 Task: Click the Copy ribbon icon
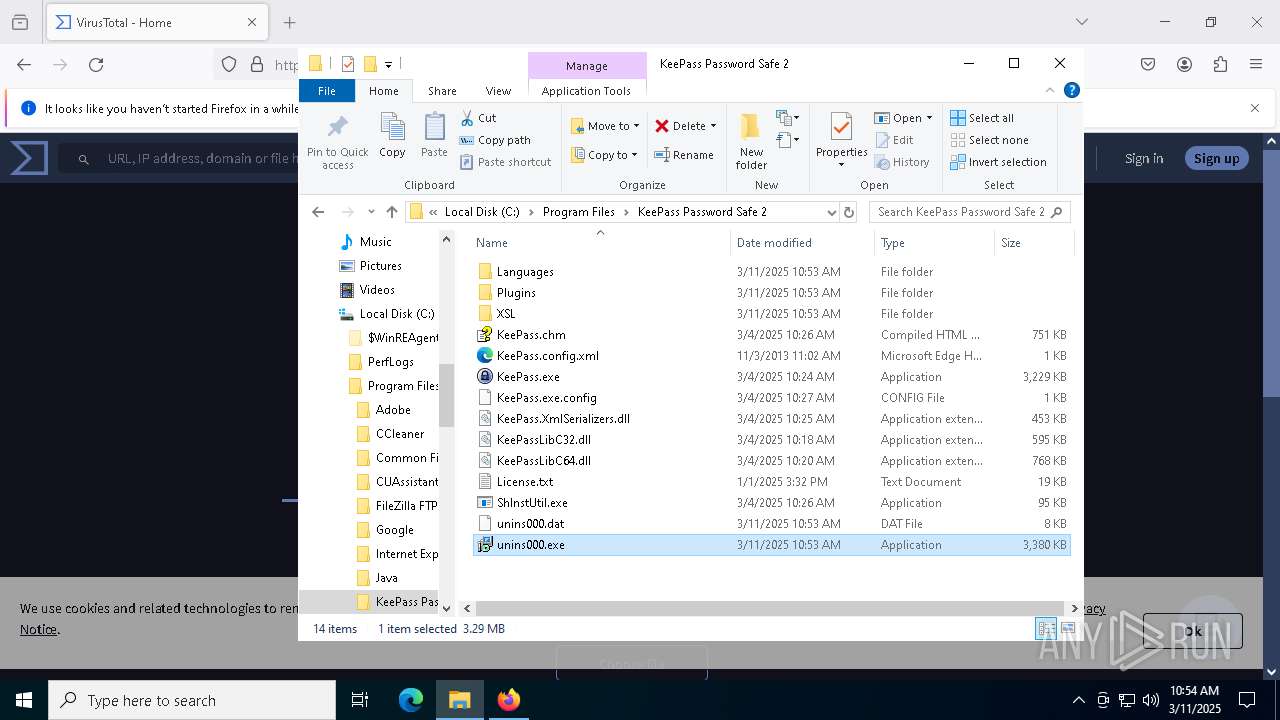(x=392, y=136)
